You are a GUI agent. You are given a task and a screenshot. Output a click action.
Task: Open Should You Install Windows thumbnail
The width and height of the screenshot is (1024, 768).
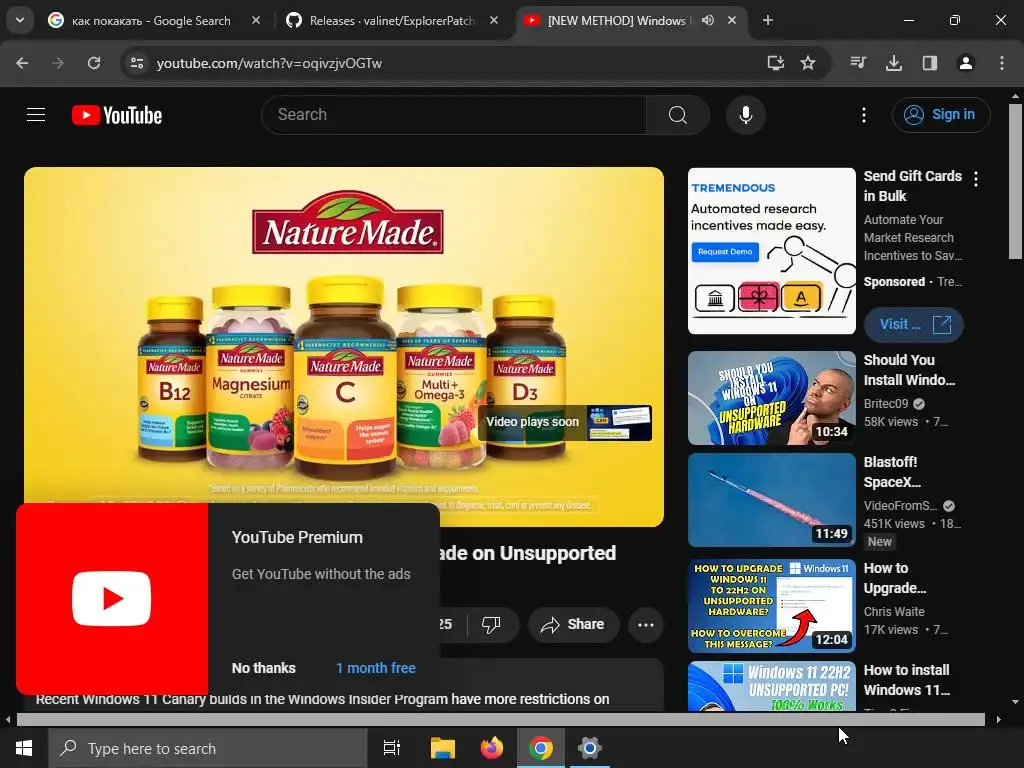(772, 398)
